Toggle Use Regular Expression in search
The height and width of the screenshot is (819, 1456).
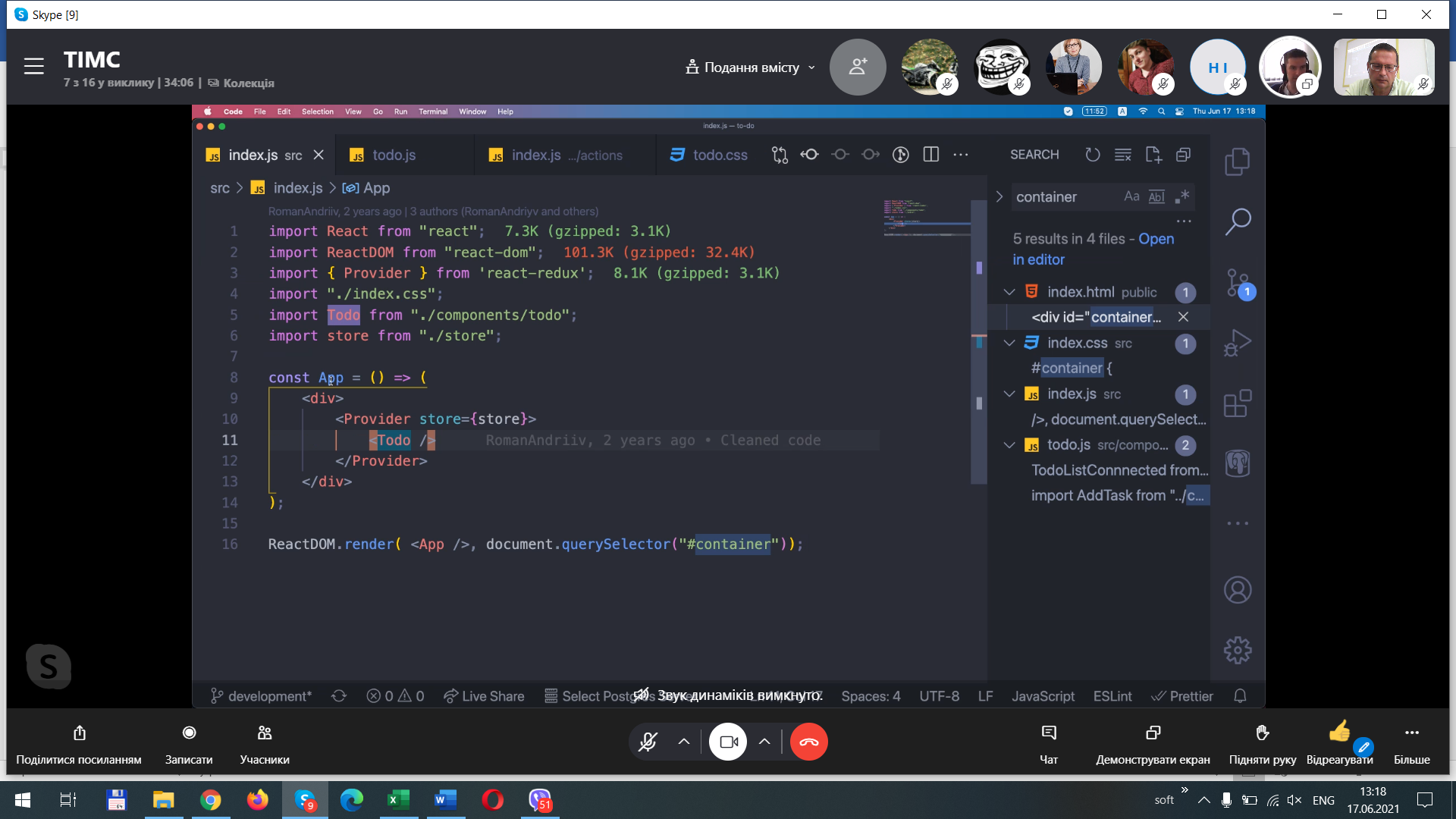point(1181,196)
